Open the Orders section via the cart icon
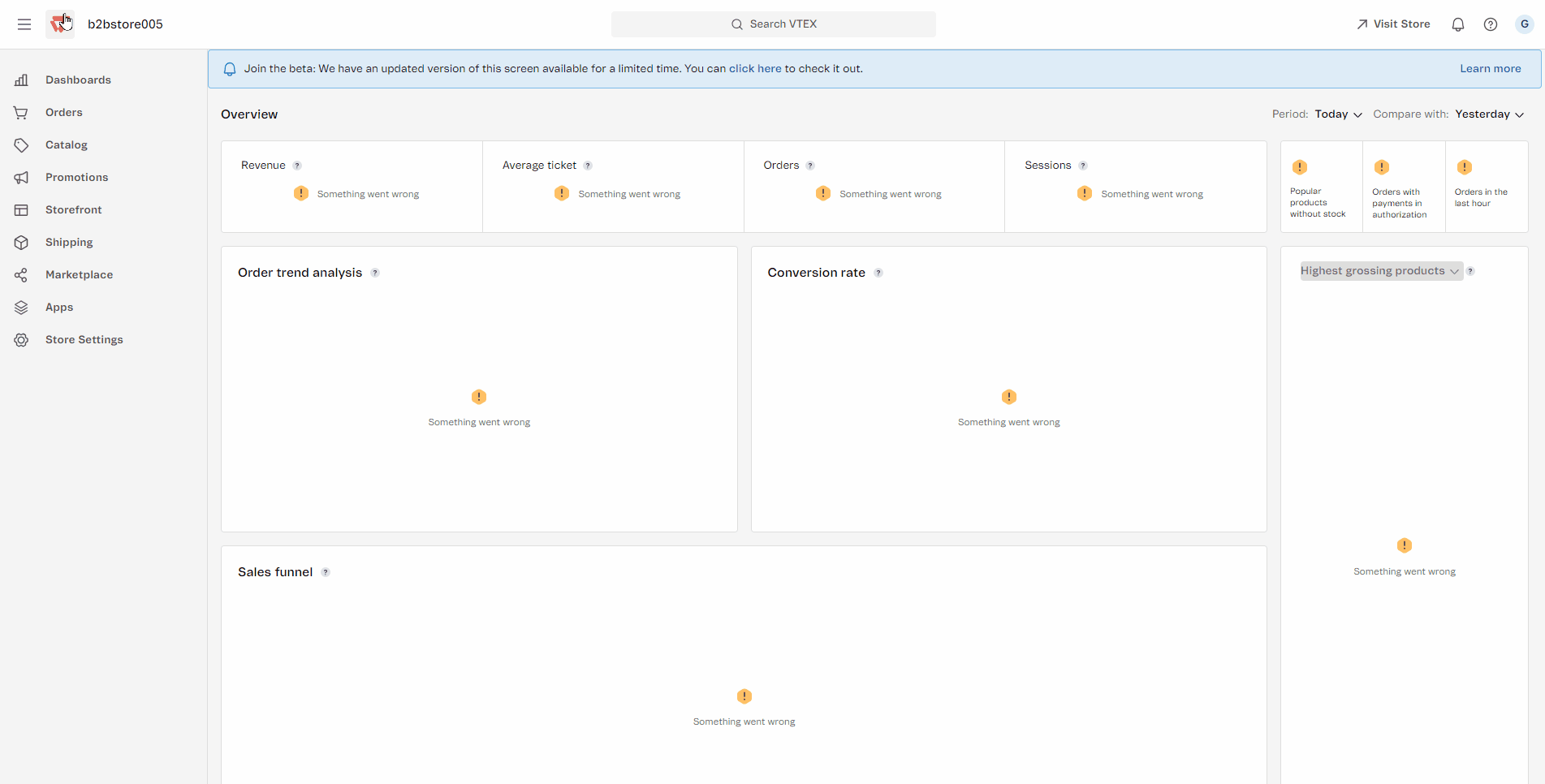Image resolution: width=1545 pixels, height=784 pixels. point(21,112)
